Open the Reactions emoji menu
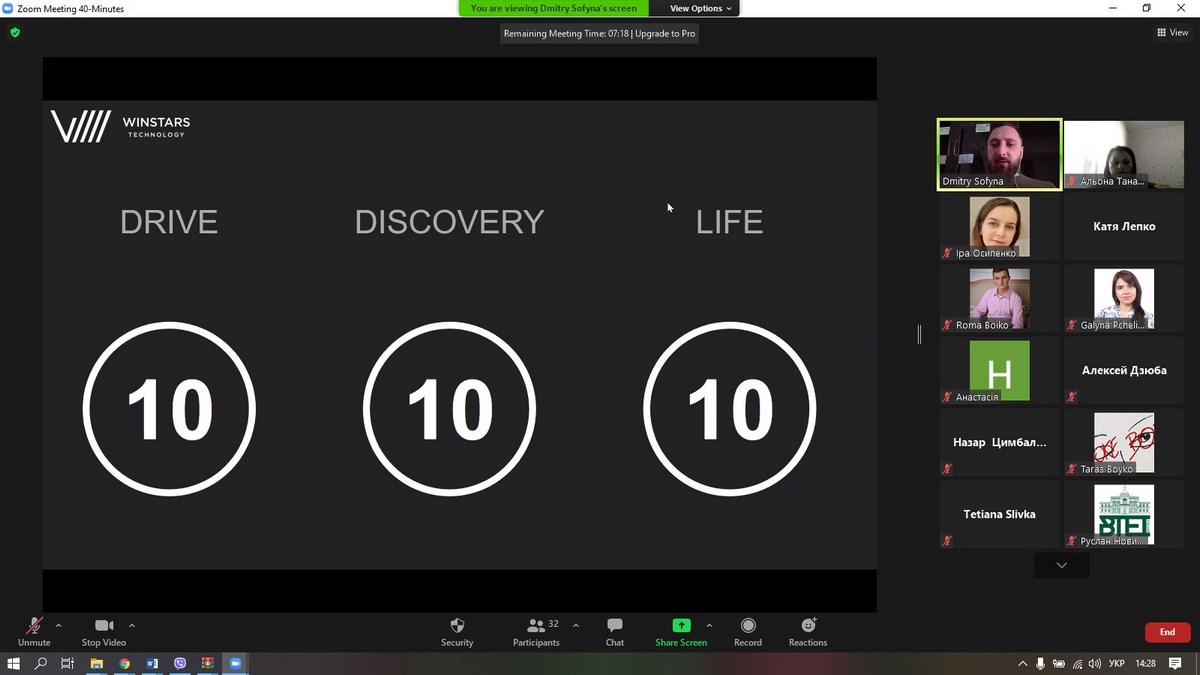The height and width of the screenshot is (675, 1200). pyautogui.click(x=808, y=631)
